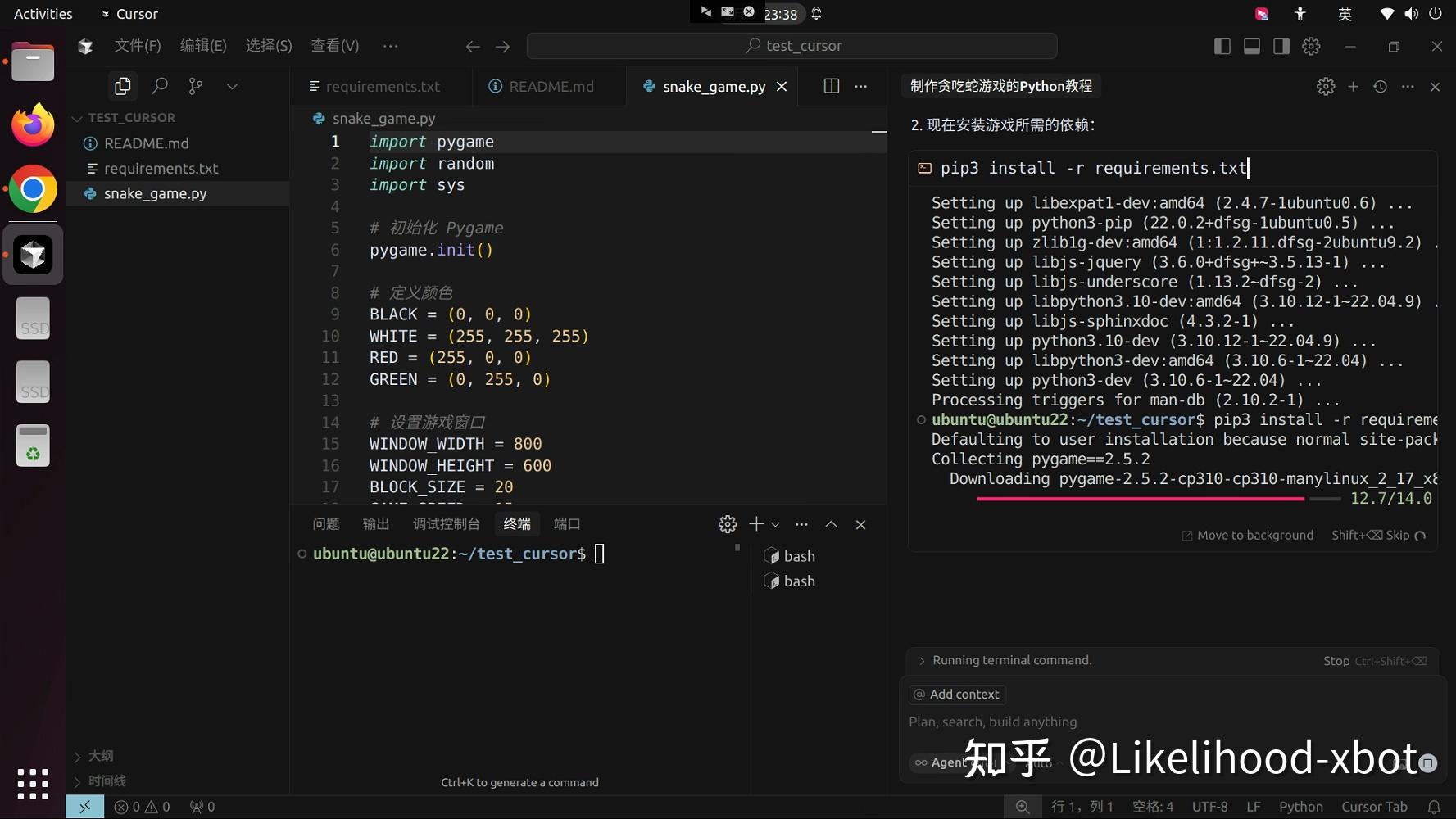The image size is (1456, 819).
Task: Toggle the secondary sidebar layout
Action: click(1281, 47)
